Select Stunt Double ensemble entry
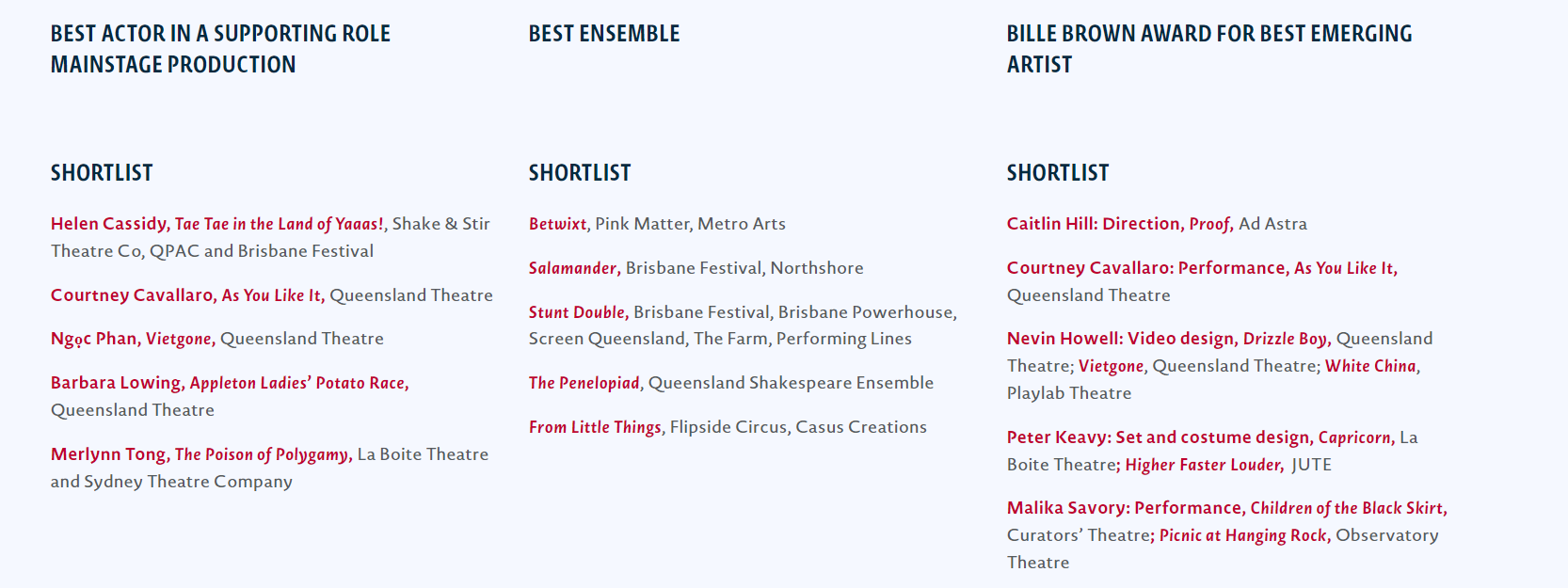 (x=579, y=312)
